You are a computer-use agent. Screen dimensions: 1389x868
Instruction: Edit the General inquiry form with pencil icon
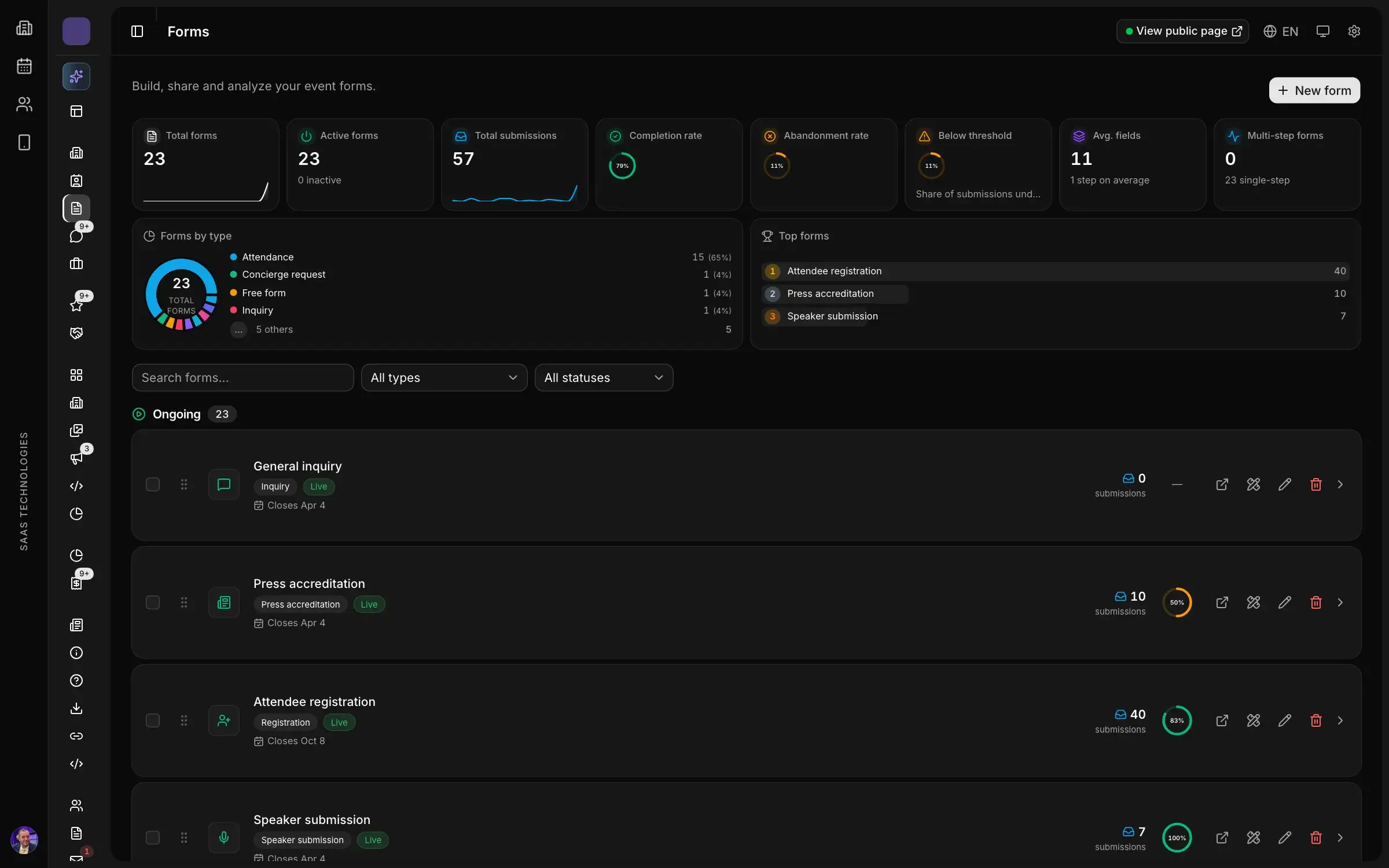point(1284,484)
